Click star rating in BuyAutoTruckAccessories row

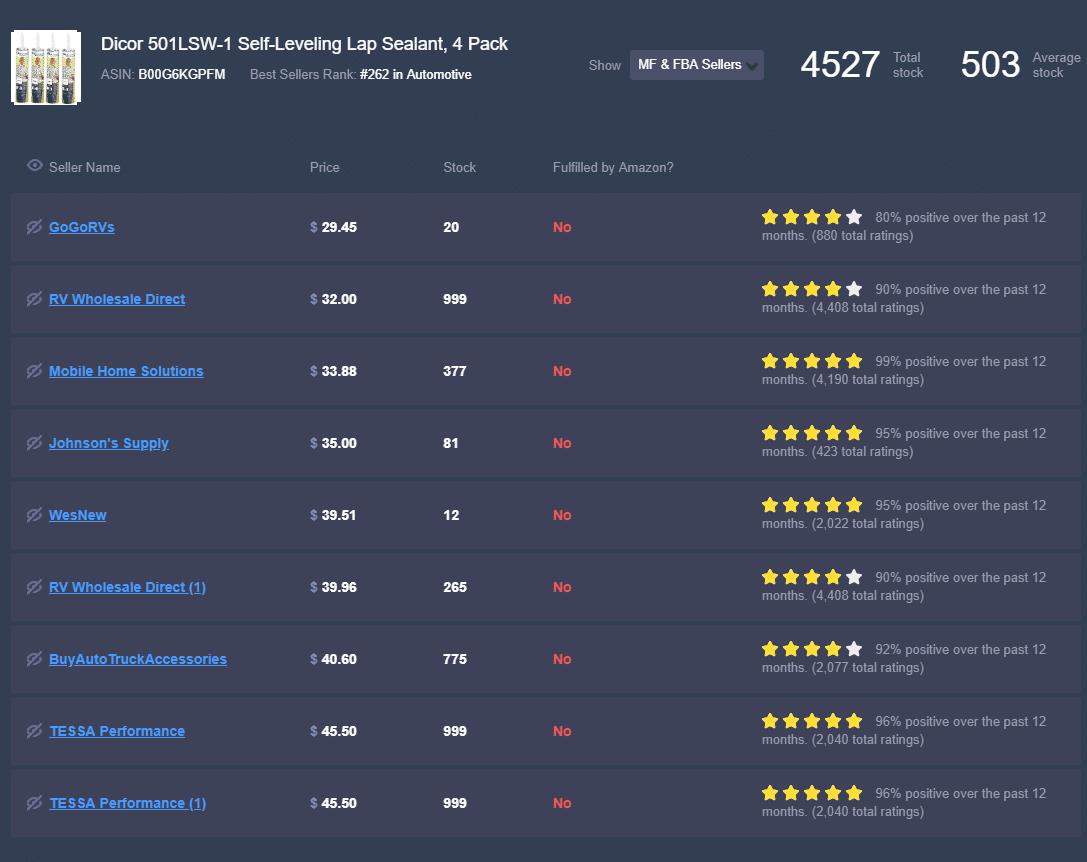[812, 650]
